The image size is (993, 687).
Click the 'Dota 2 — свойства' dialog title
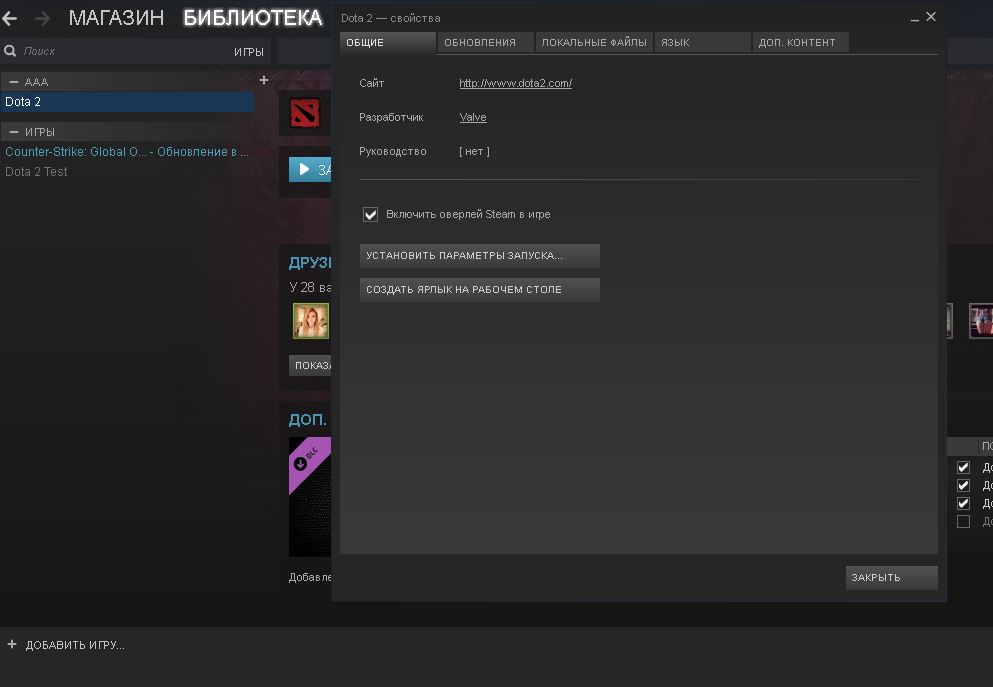[391, 18]
